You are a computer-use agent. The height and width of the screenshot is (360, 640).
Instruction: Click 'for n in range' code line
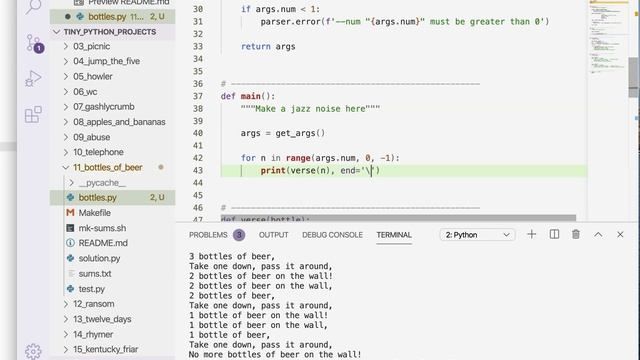point(320,158)
